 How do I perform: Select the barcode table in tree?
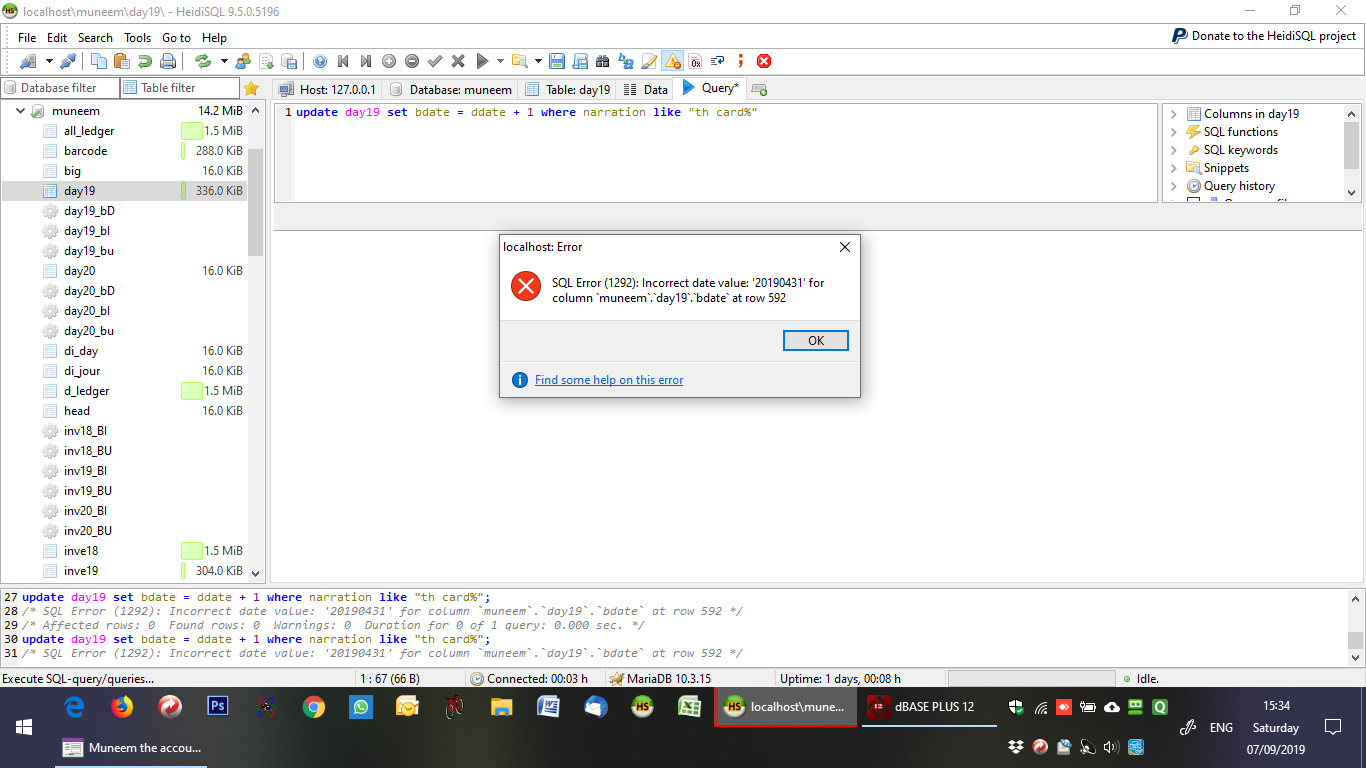85,151
